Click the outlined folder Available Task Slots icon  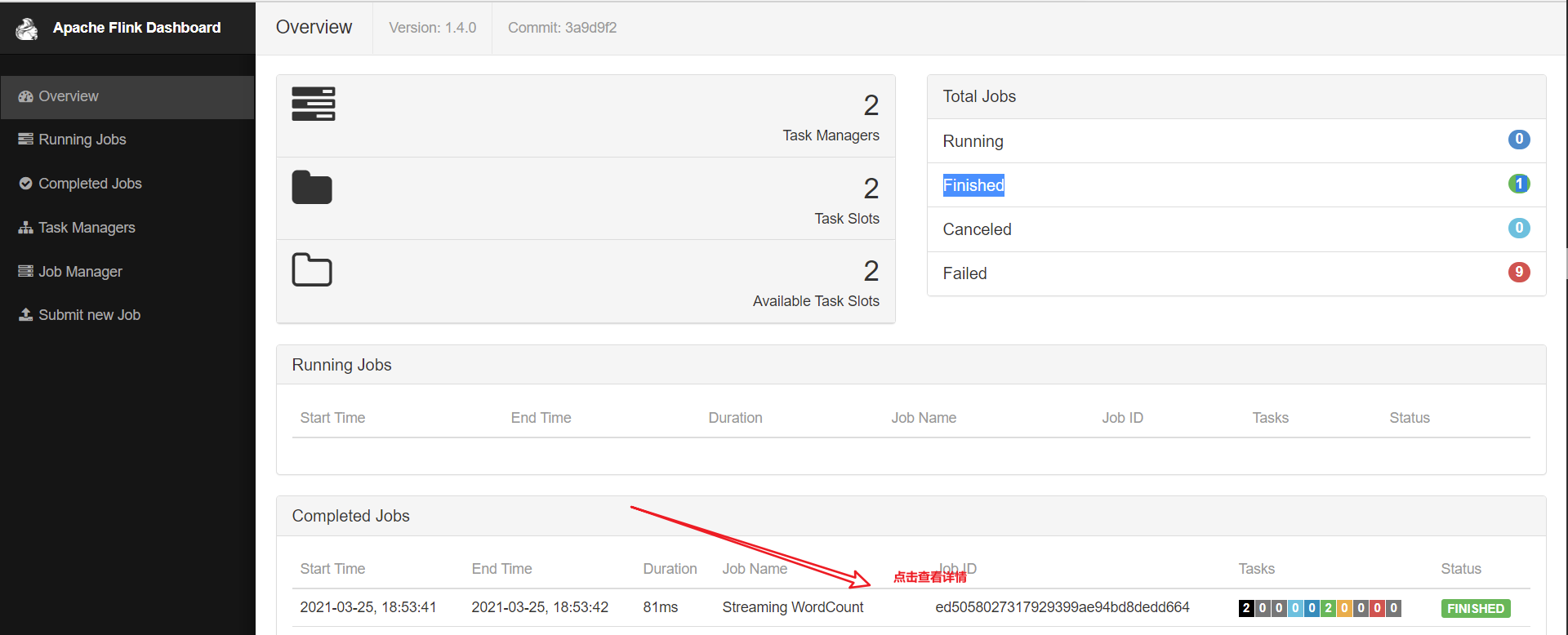coord(312,269)
